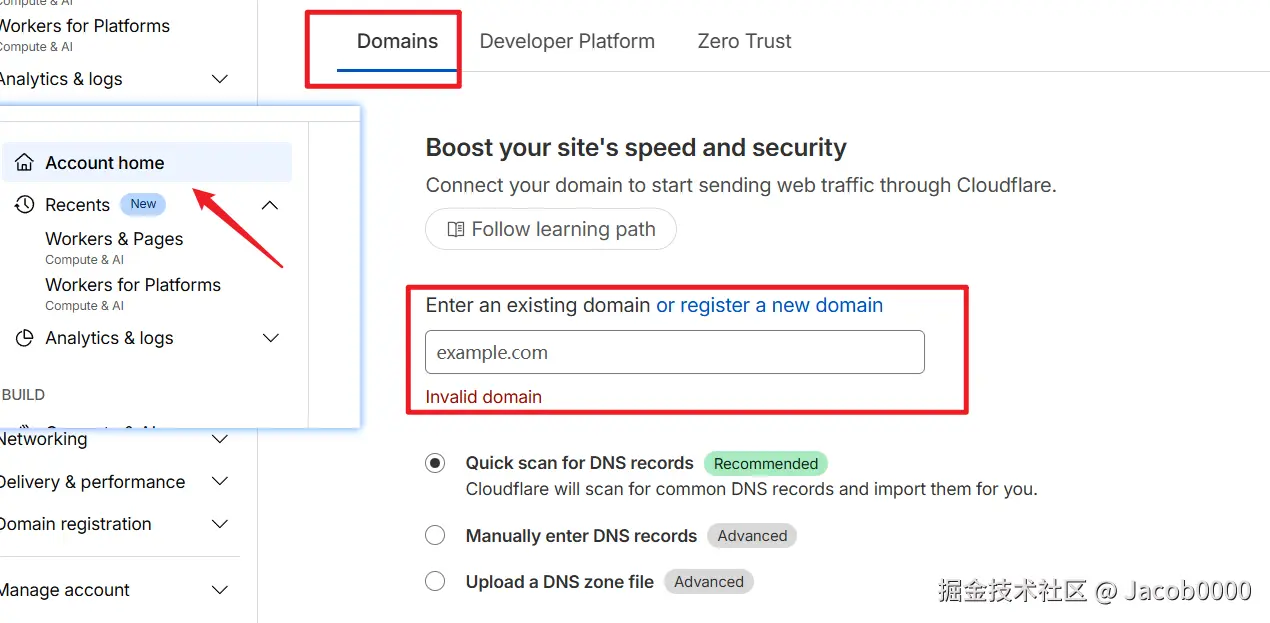
Task: Expand the Networking sidebar section
Action: click(221, 439)
